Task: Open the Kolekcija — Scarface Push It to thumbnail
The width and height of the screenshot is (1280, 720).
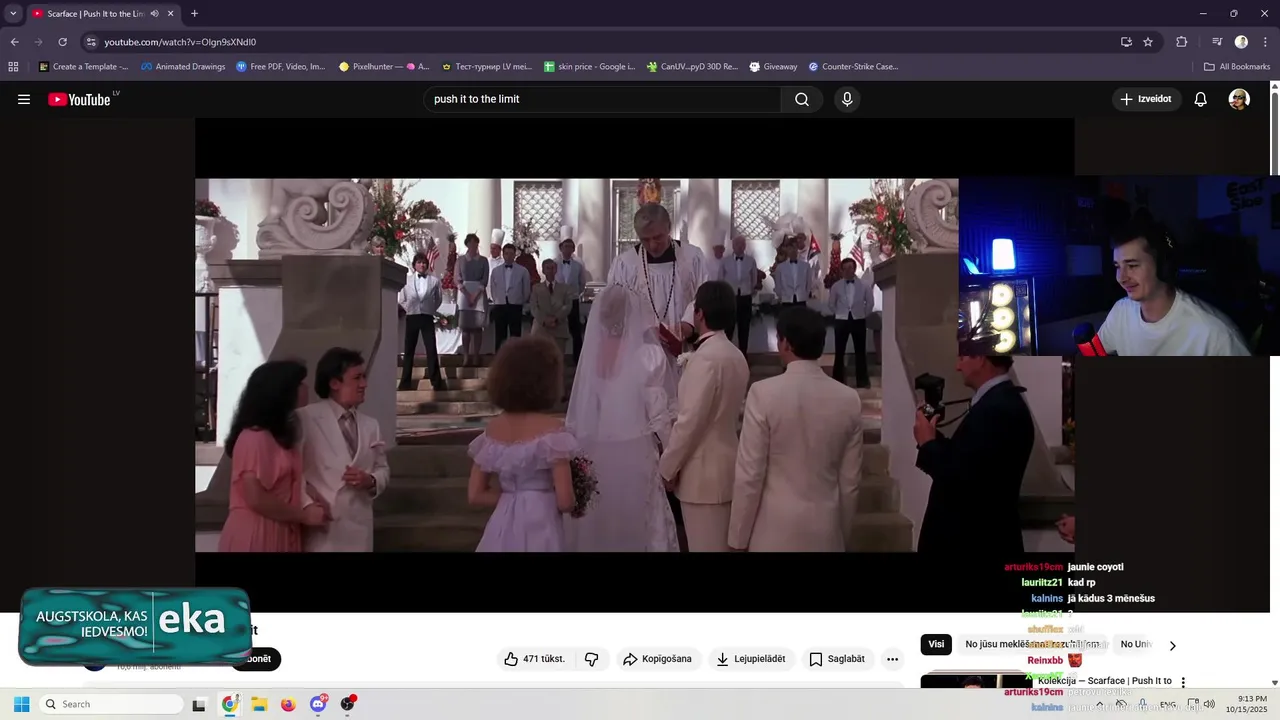Action: tap(976, 682)
